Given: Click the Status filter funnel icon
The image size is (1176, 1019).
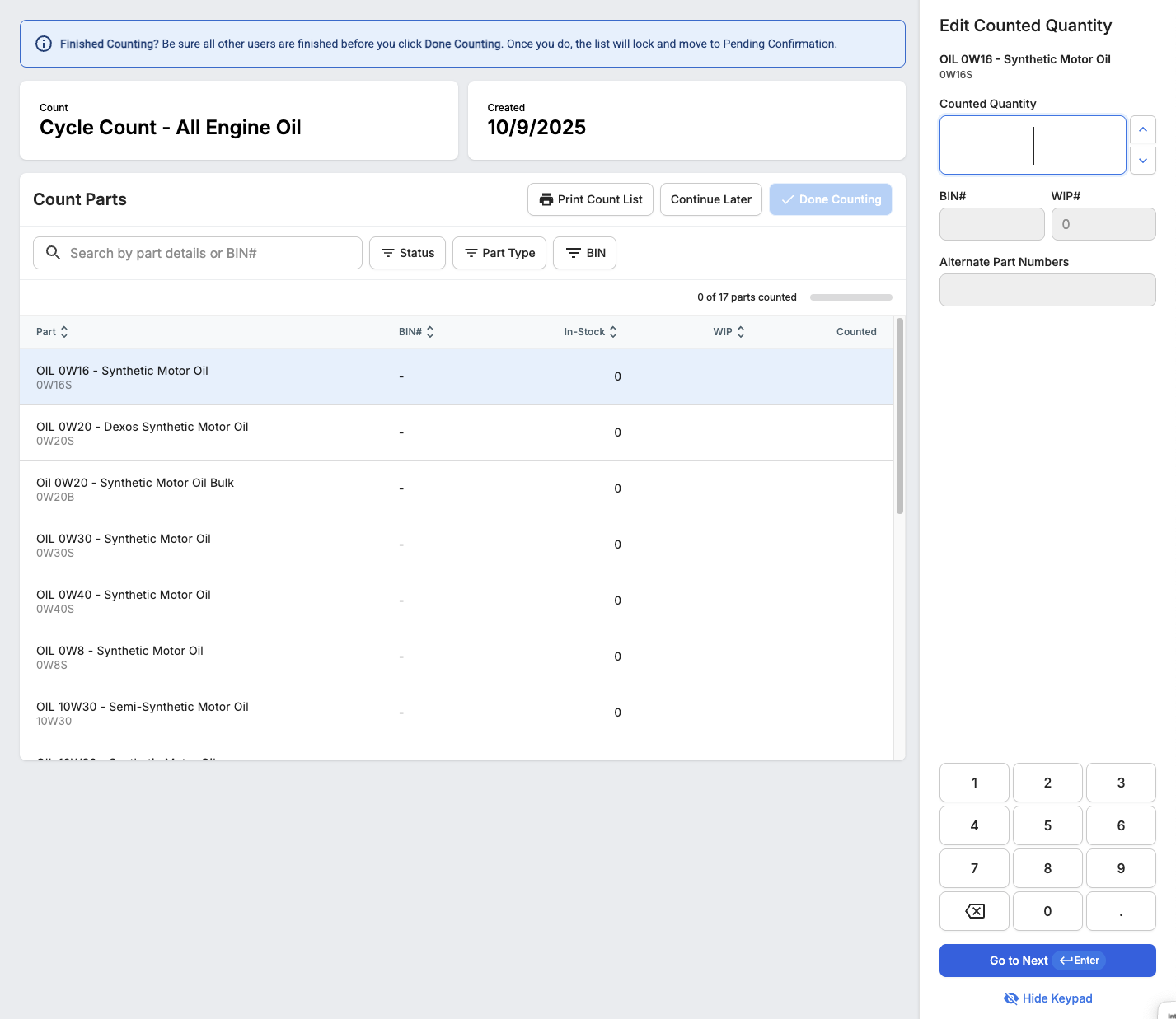Looking at the screenshot, I should click(388, 253).
